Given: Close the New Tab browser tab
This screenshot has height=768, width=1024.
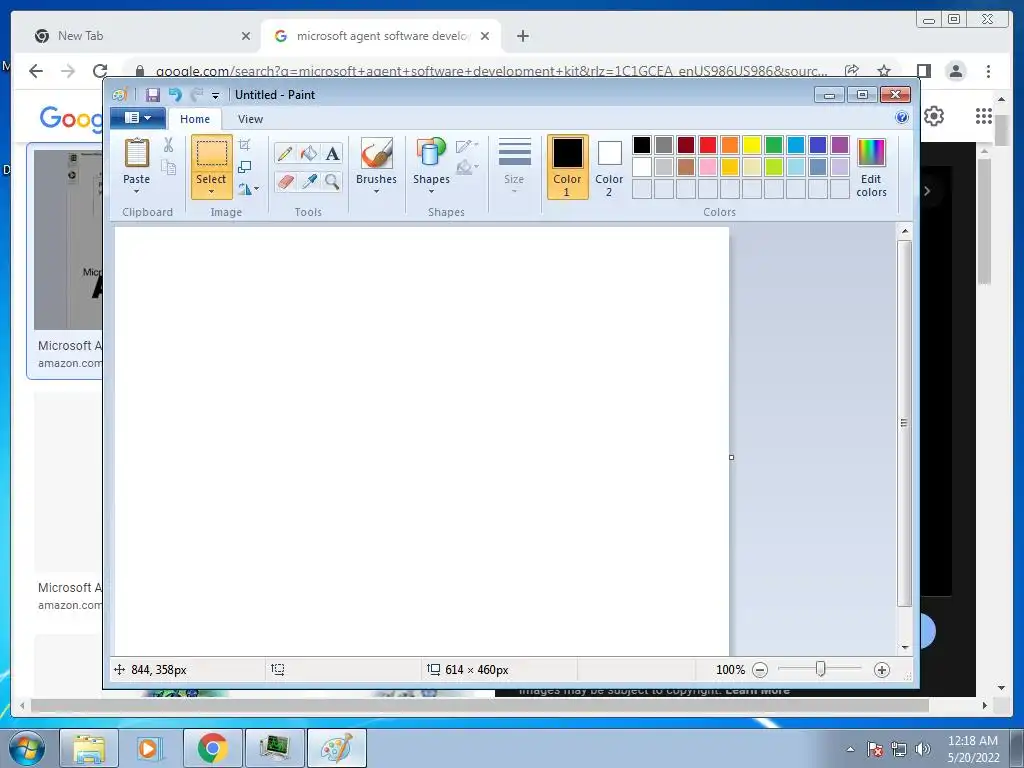Looking at the screenshot, I should [x=246, y=36].
